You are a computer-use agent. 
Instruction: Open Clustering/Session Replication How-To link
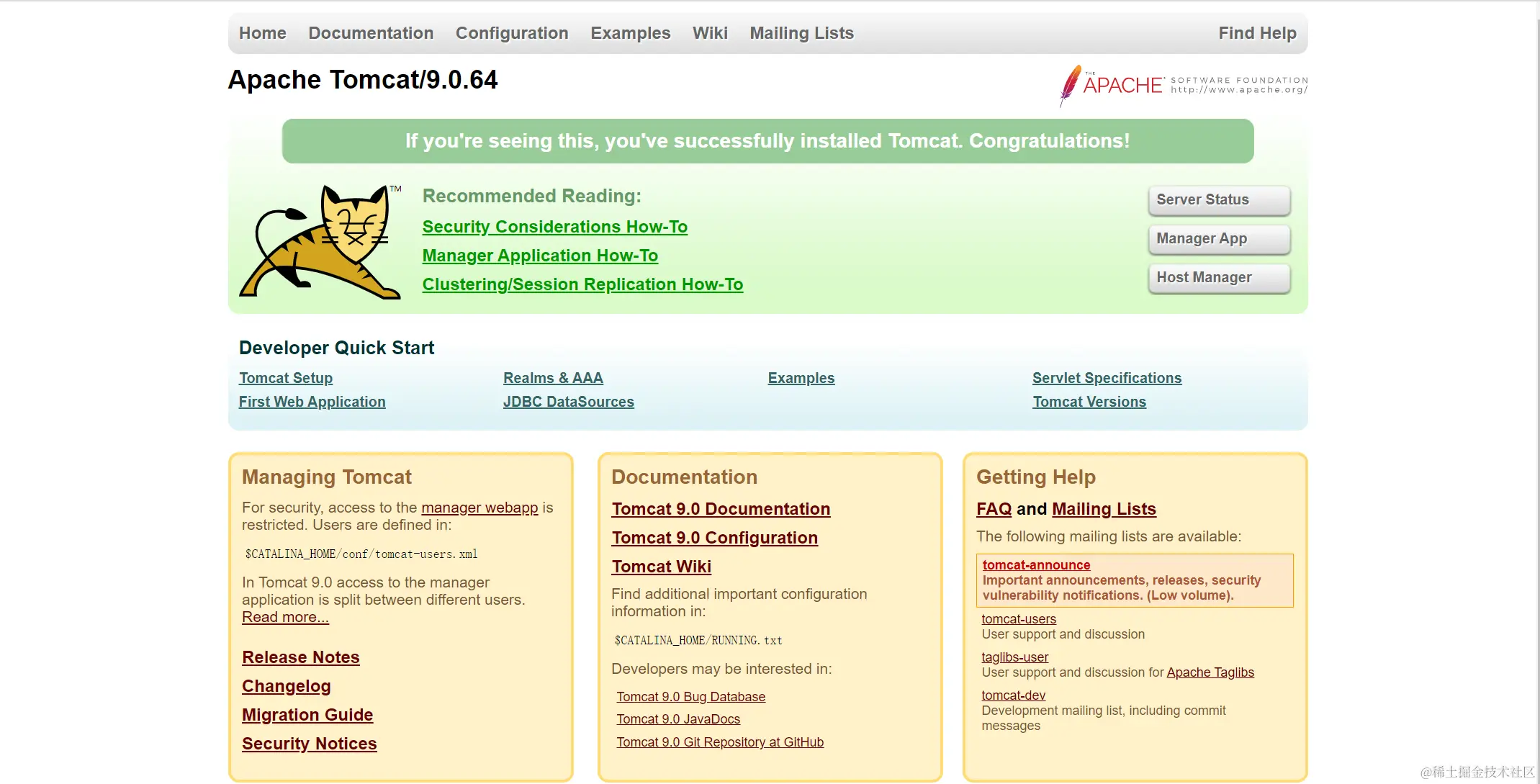[582, 284]
